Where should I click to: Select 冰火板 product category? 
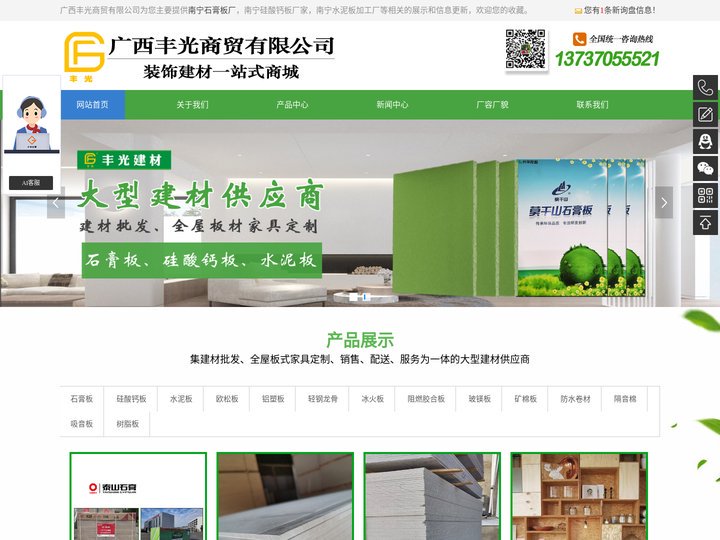click(372, 399)
